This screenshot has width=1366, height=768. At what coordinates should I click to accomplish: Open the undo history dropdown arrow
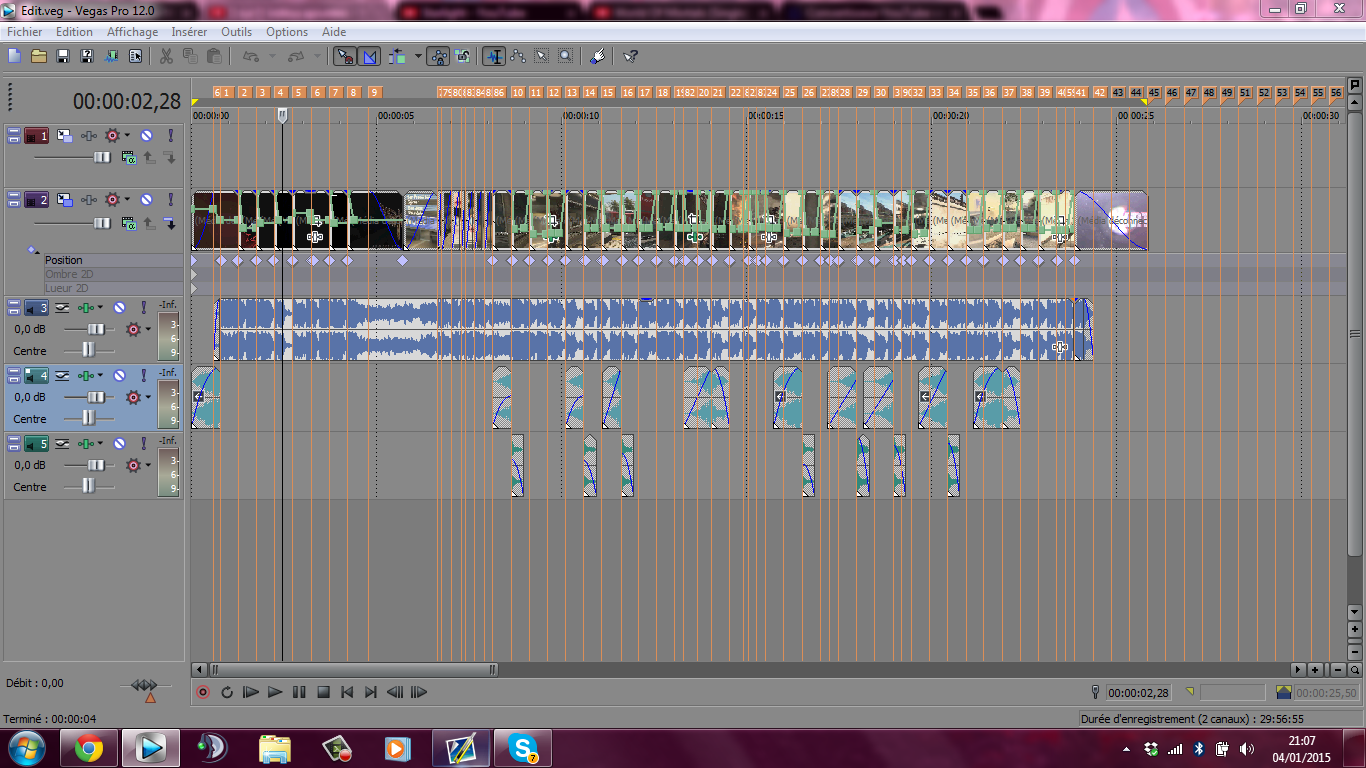click(272, 56)
